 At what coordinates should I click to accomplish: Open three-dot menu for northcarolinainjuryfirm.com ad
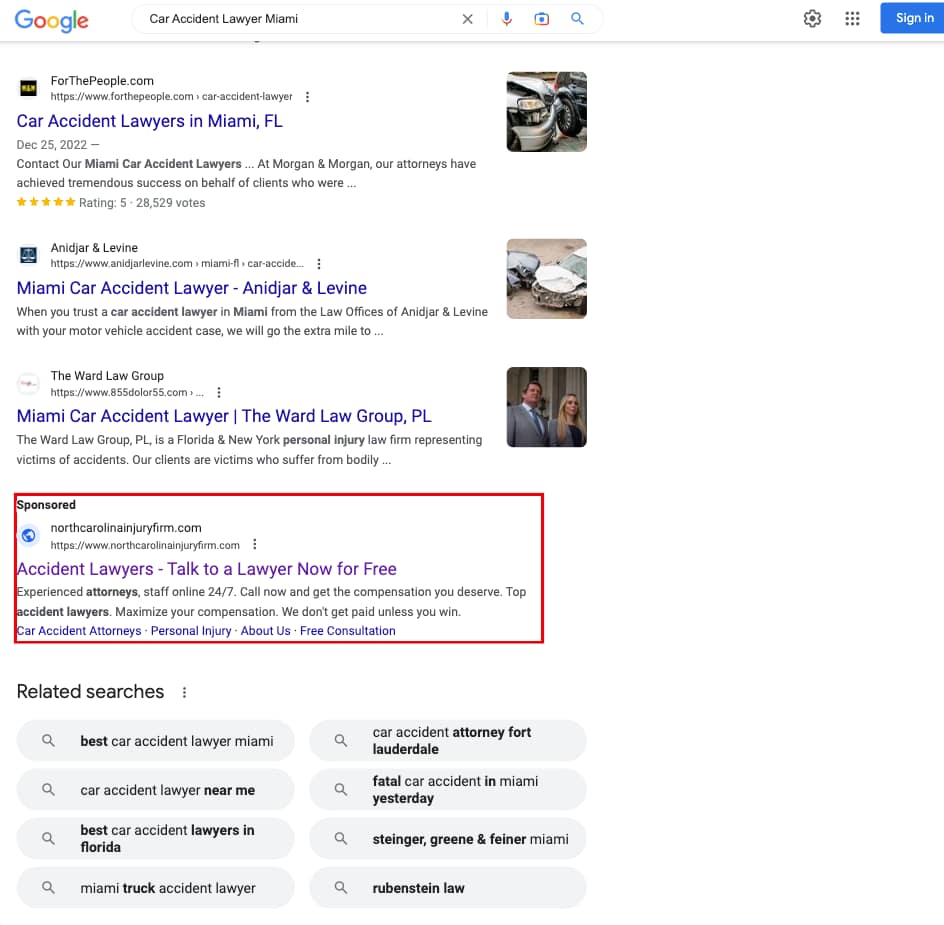click(255, 544)
